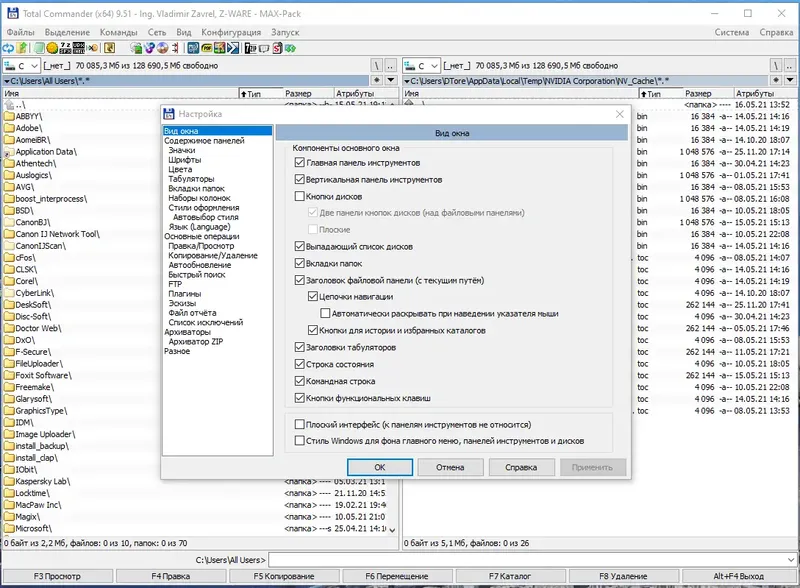
Task: Click right panel root directory backslash button
Action: [776, 65]
